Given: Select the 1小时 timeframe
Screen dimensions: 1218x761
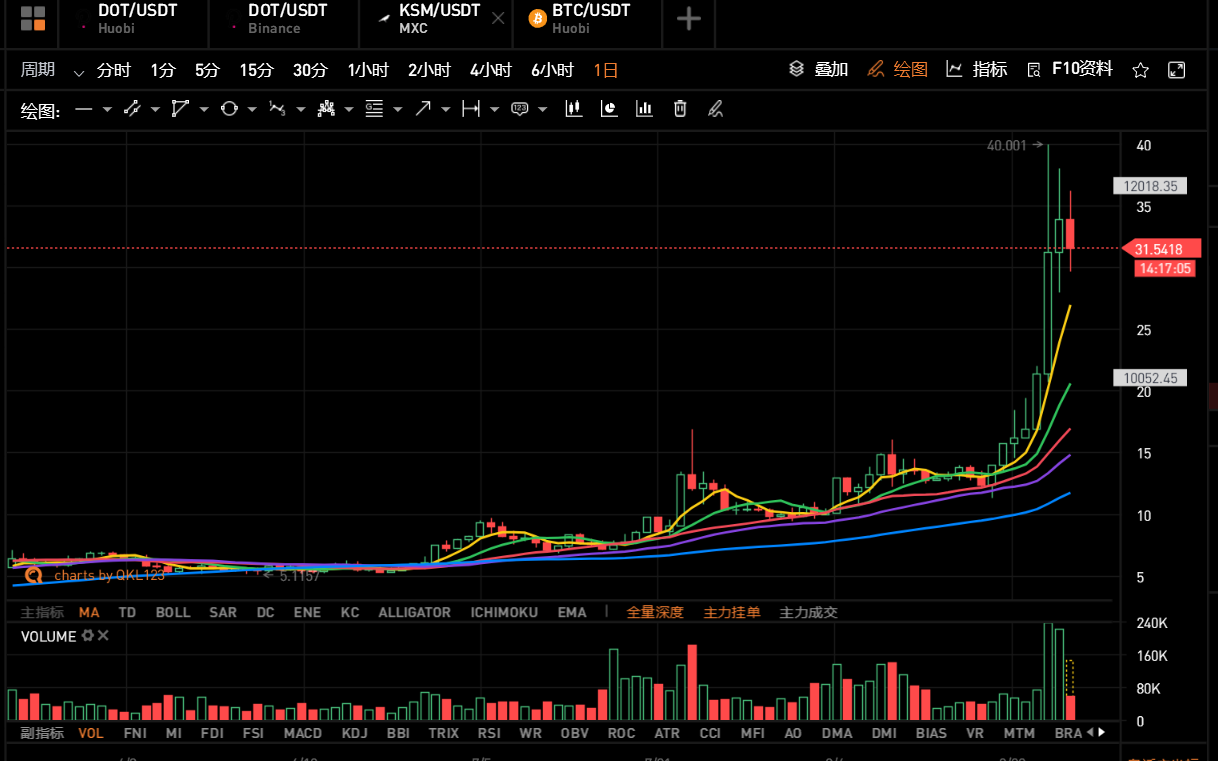Looking at the screenshot, I should [368, 70].
